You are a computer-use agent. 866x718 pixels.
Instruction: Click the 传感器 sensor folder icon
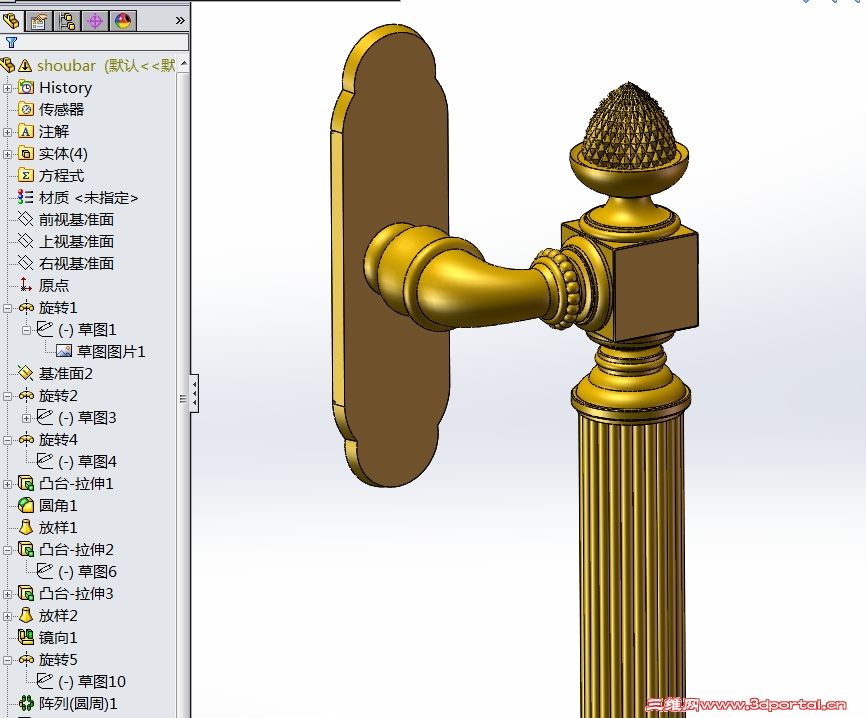(x=25, y=109)
